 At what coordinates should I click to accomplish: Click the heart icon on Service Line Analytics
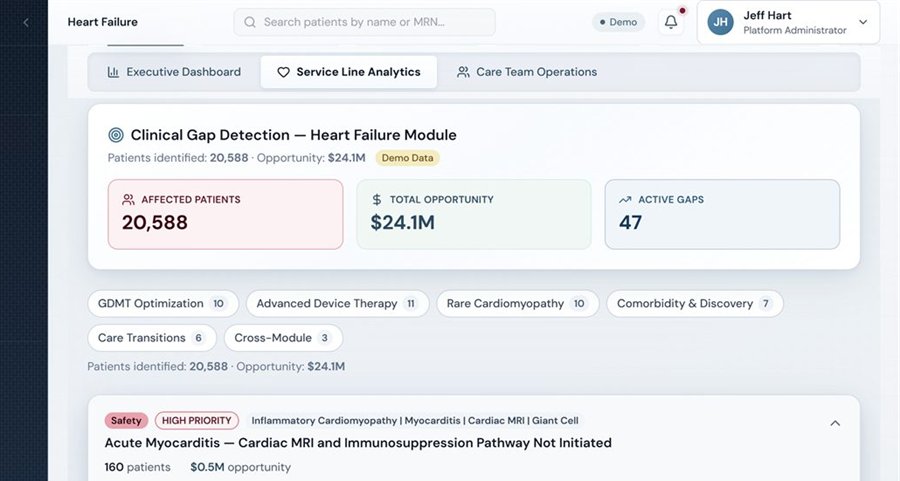283,72
